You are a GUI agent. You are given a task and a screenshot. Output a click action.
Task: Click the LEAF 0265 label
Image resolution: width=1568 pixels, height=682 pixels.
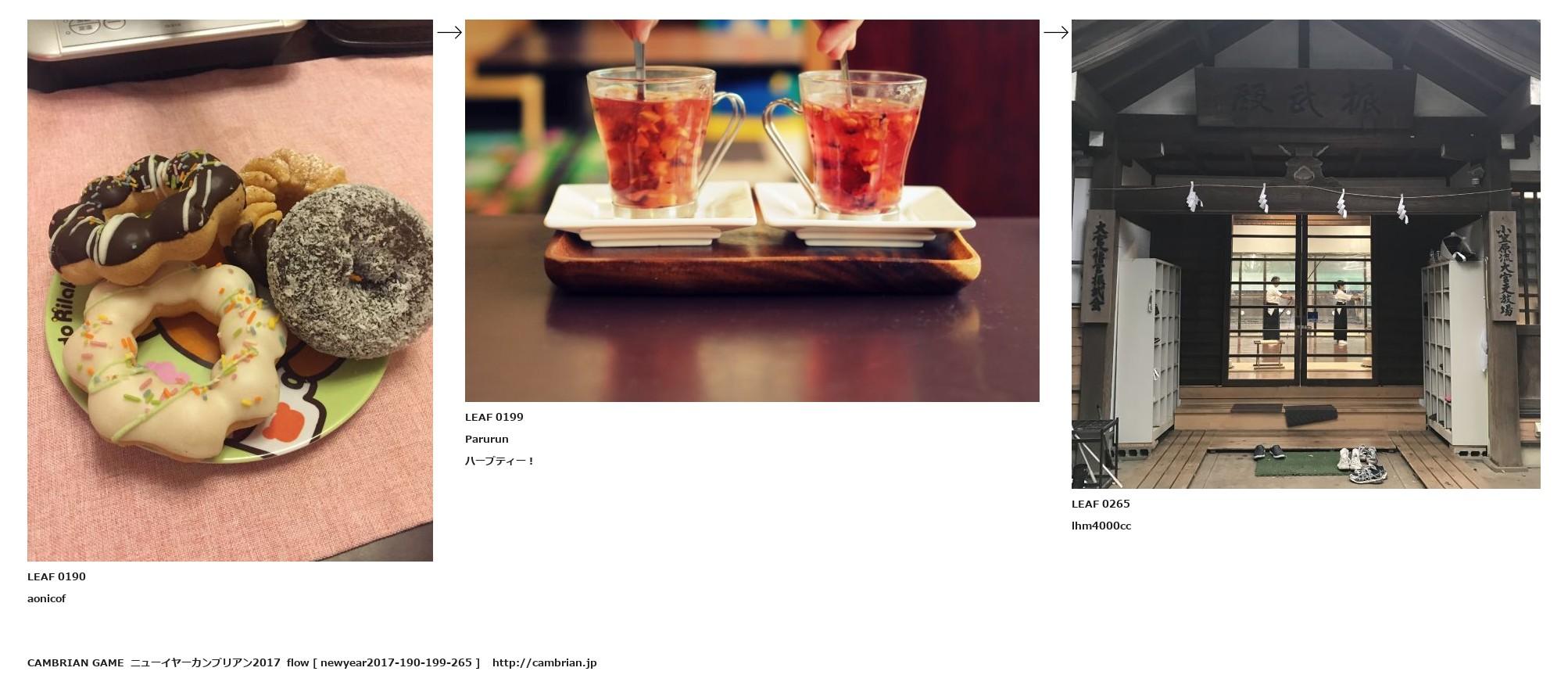point(1101,504)
